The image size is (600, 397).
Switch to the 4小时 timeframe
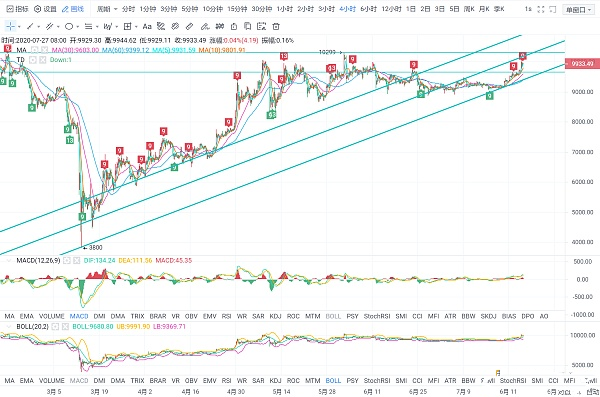pyautogui.click(x=347, y=9)
